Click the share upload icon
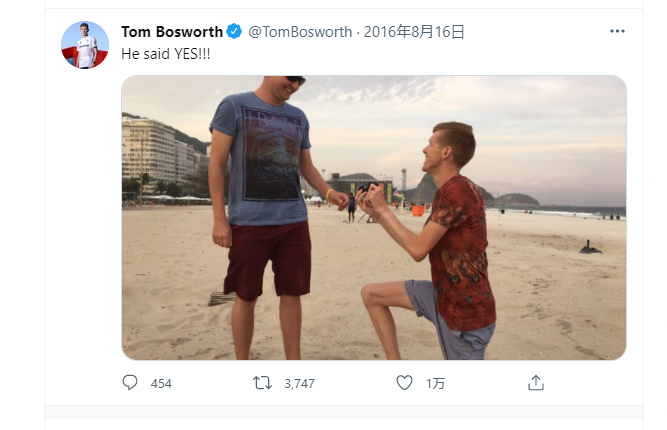This screenshot has height=430, width=667. point(535,383)
